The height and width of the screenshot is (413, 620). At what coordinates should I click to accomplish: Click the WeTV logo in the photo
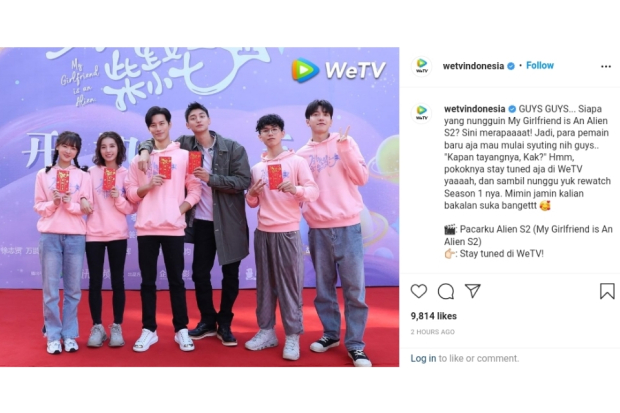(338, 71)
